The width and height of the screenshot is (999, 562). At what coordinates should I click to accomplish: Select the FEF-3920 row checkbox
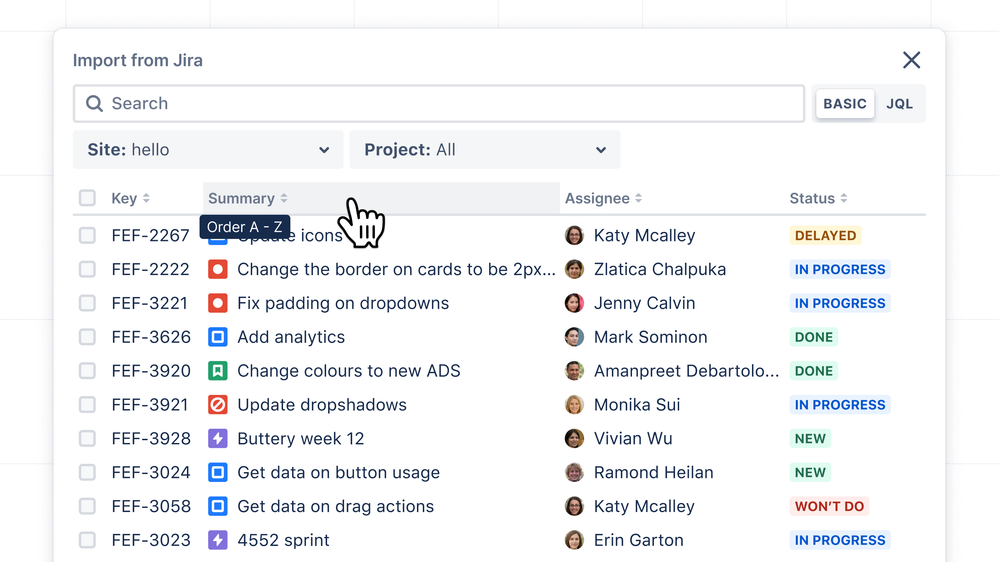pyautogui.click(x=87, y=371)
